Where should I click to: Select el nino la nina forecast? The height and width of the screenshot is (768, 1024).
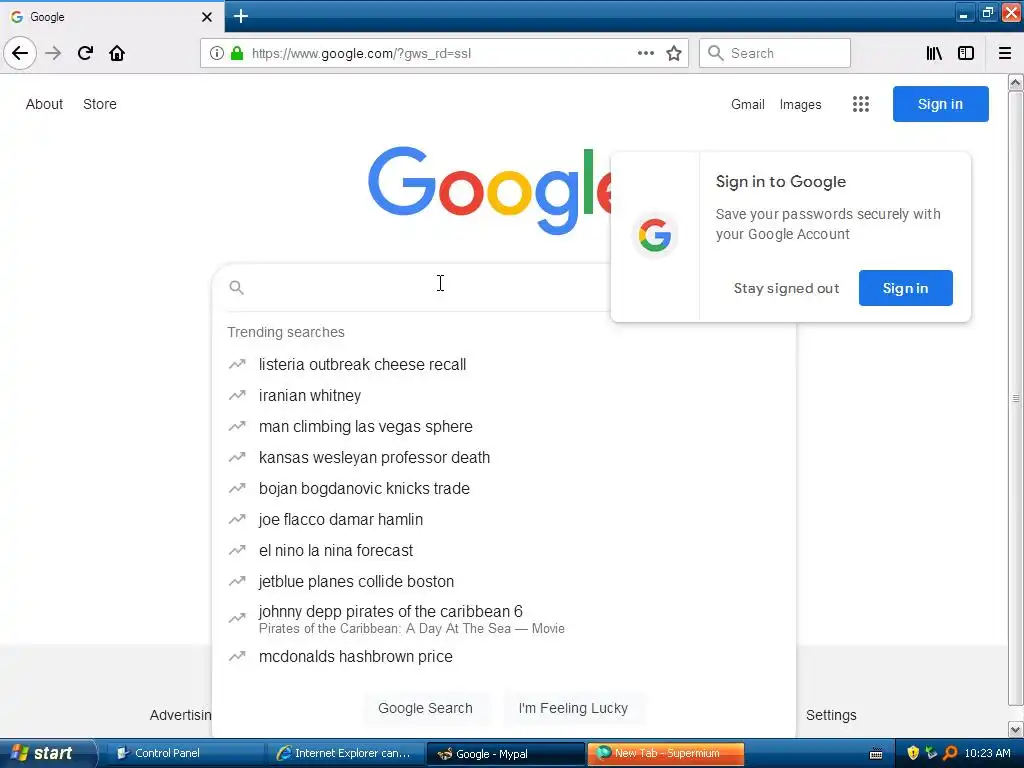pos(504,551)
